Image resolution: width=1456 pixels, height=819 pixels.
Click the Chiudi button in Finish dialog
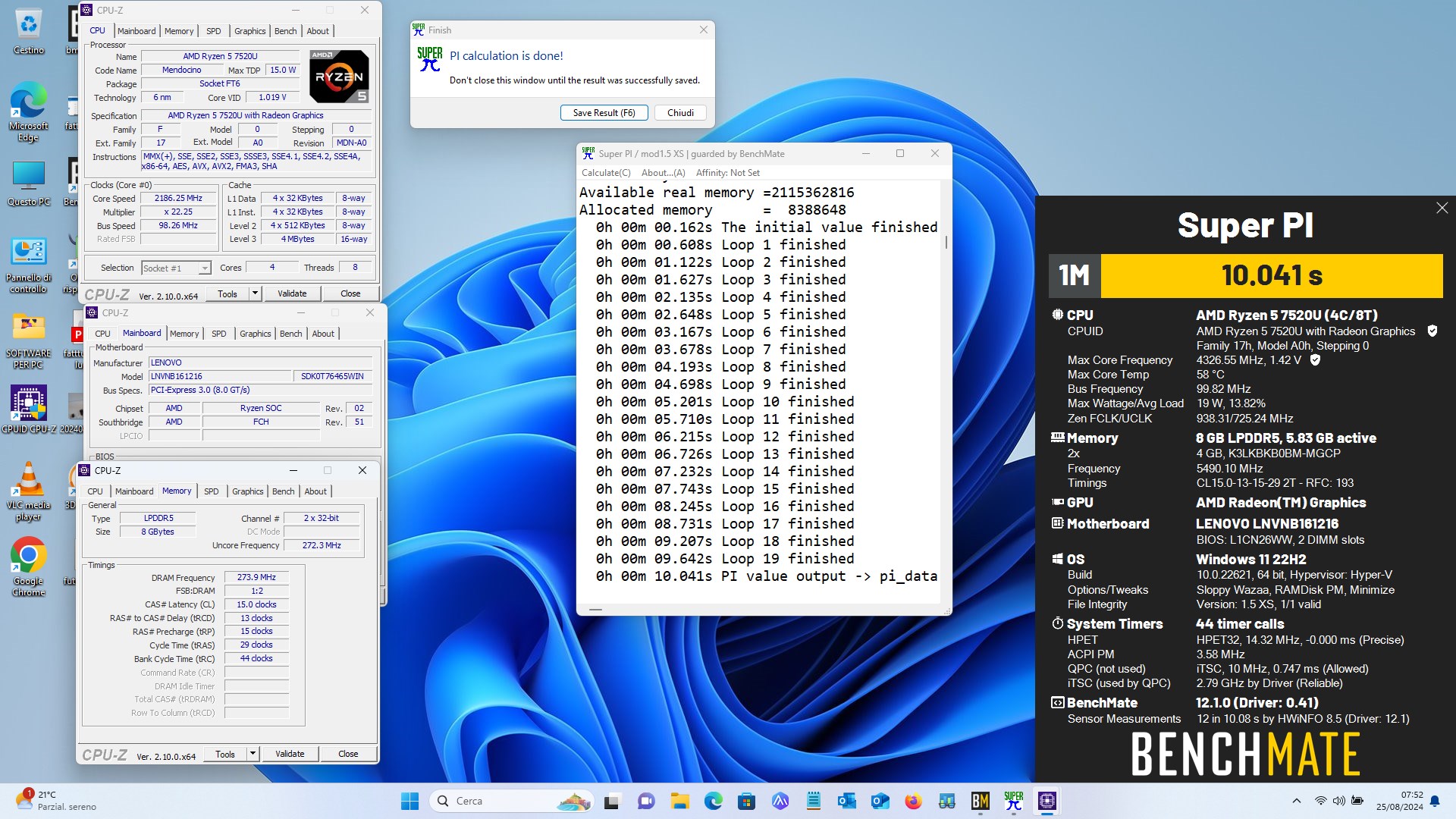[680, 113]
